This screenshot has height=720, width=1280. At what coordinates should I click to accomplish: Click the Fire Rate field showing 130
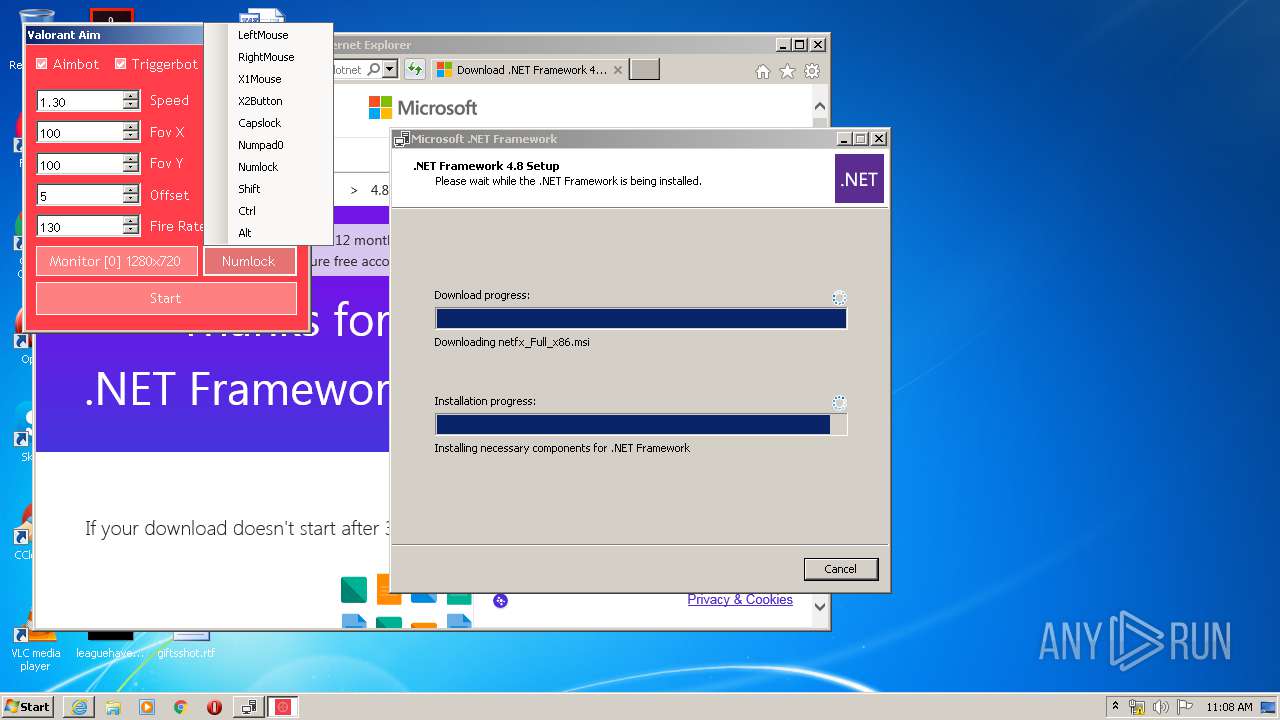click(80, 227)
